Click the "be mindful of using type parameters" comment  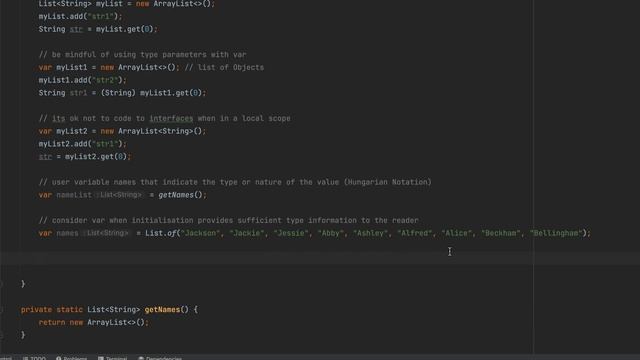click(x=142, y=55)
